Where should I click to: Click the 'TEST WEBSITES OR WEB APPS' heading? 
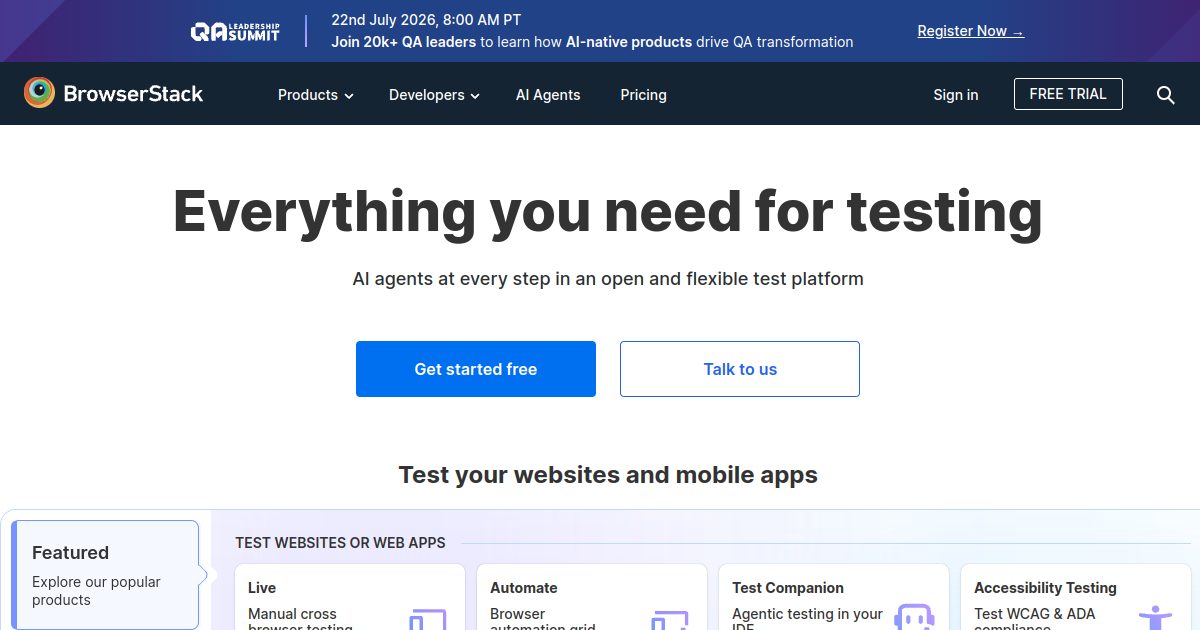pos(340,543)
